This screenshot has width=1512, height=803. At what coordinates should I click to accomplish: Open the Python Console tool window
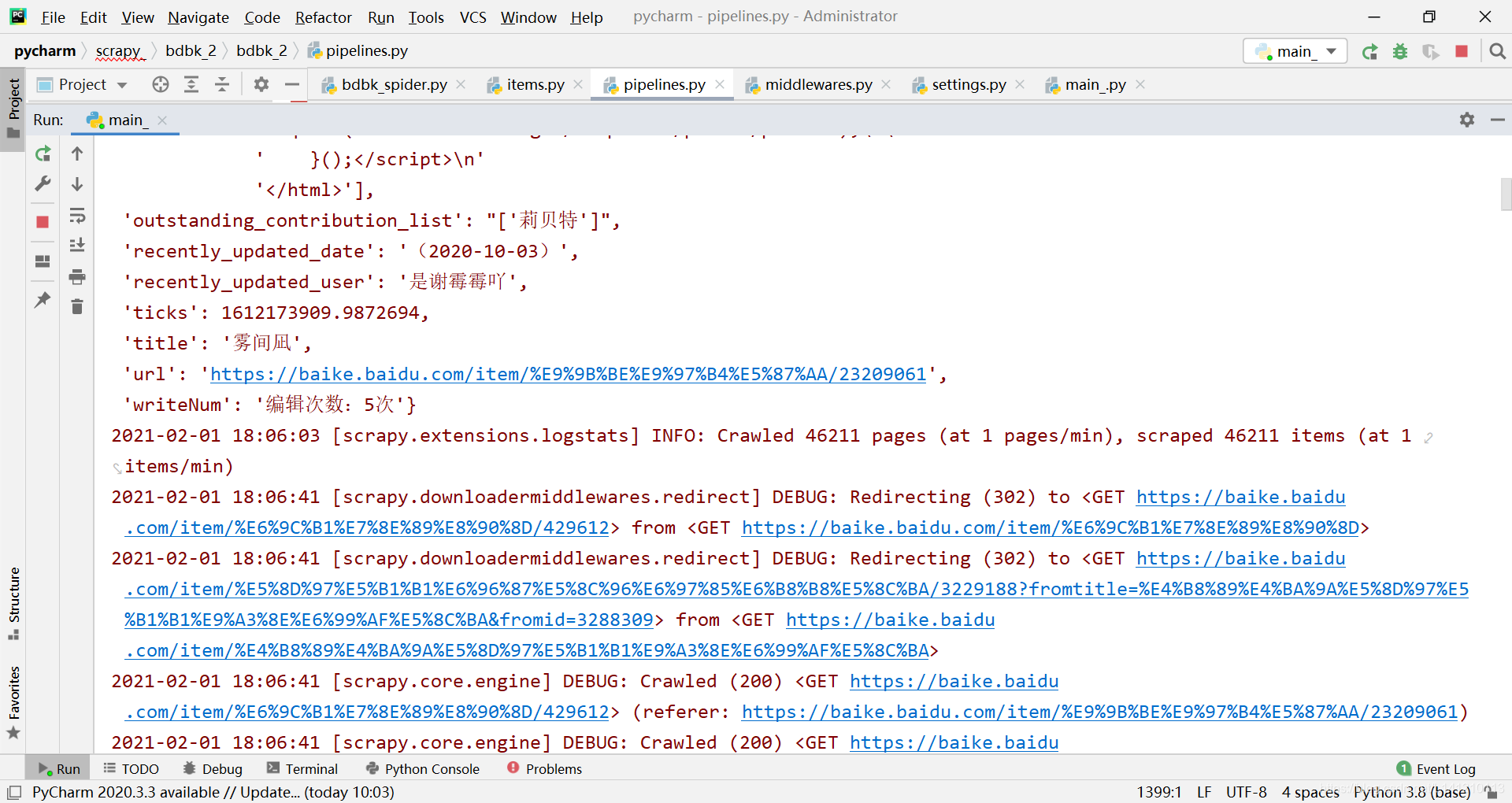tap(423, 769)
